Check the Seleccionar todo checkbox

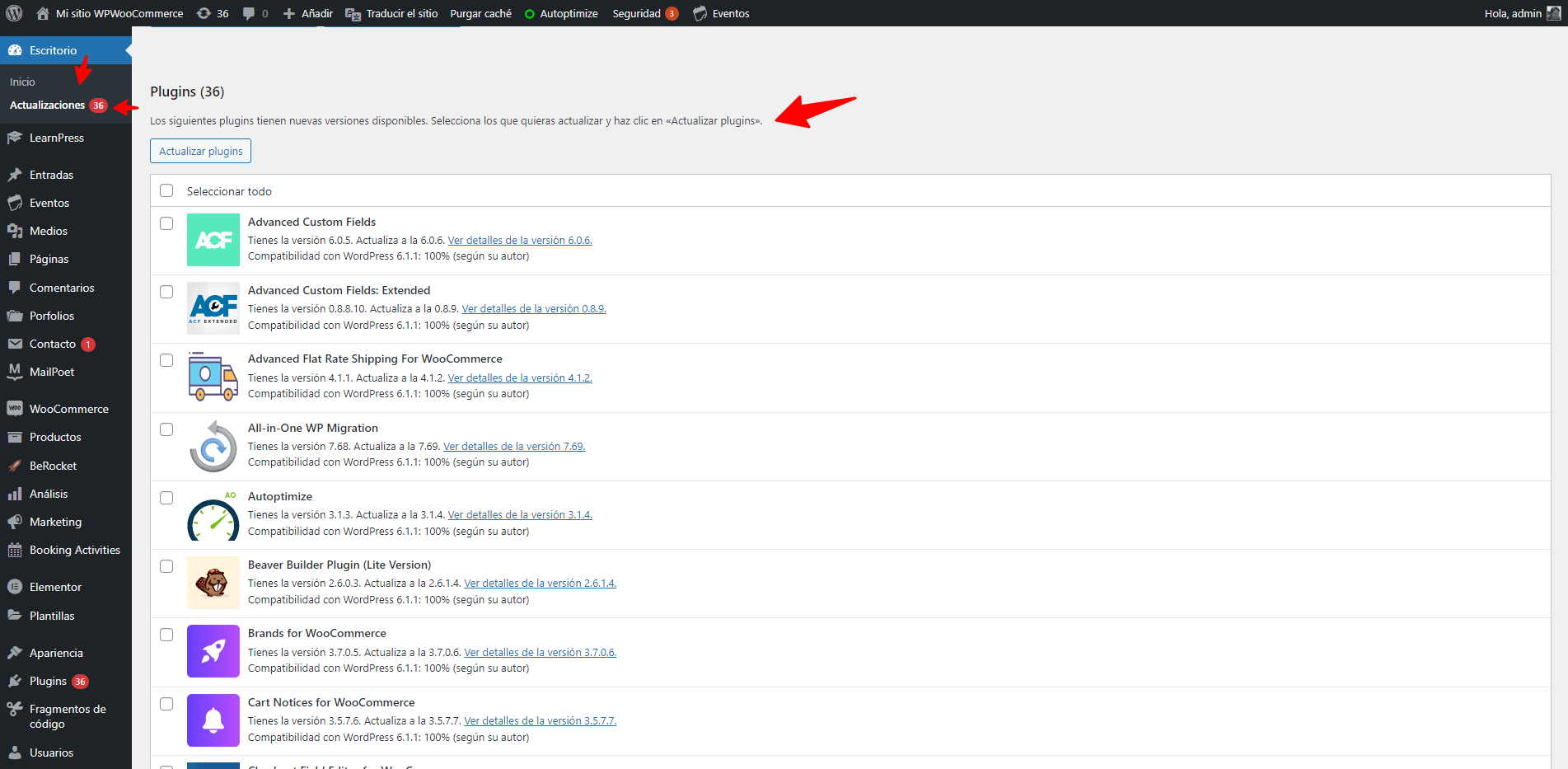point(166,190)
